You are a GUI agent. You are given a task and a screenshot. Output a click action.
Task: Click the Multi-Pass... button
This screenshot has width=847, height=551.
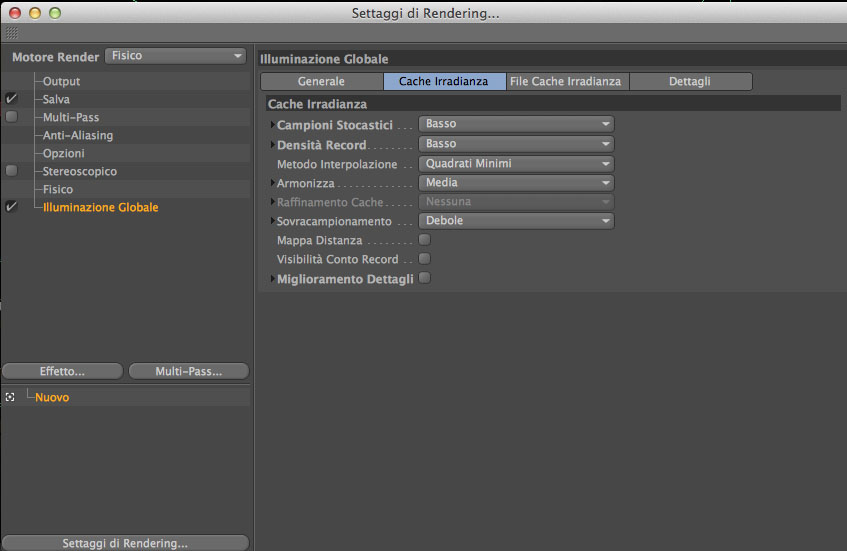click(189, 371)
